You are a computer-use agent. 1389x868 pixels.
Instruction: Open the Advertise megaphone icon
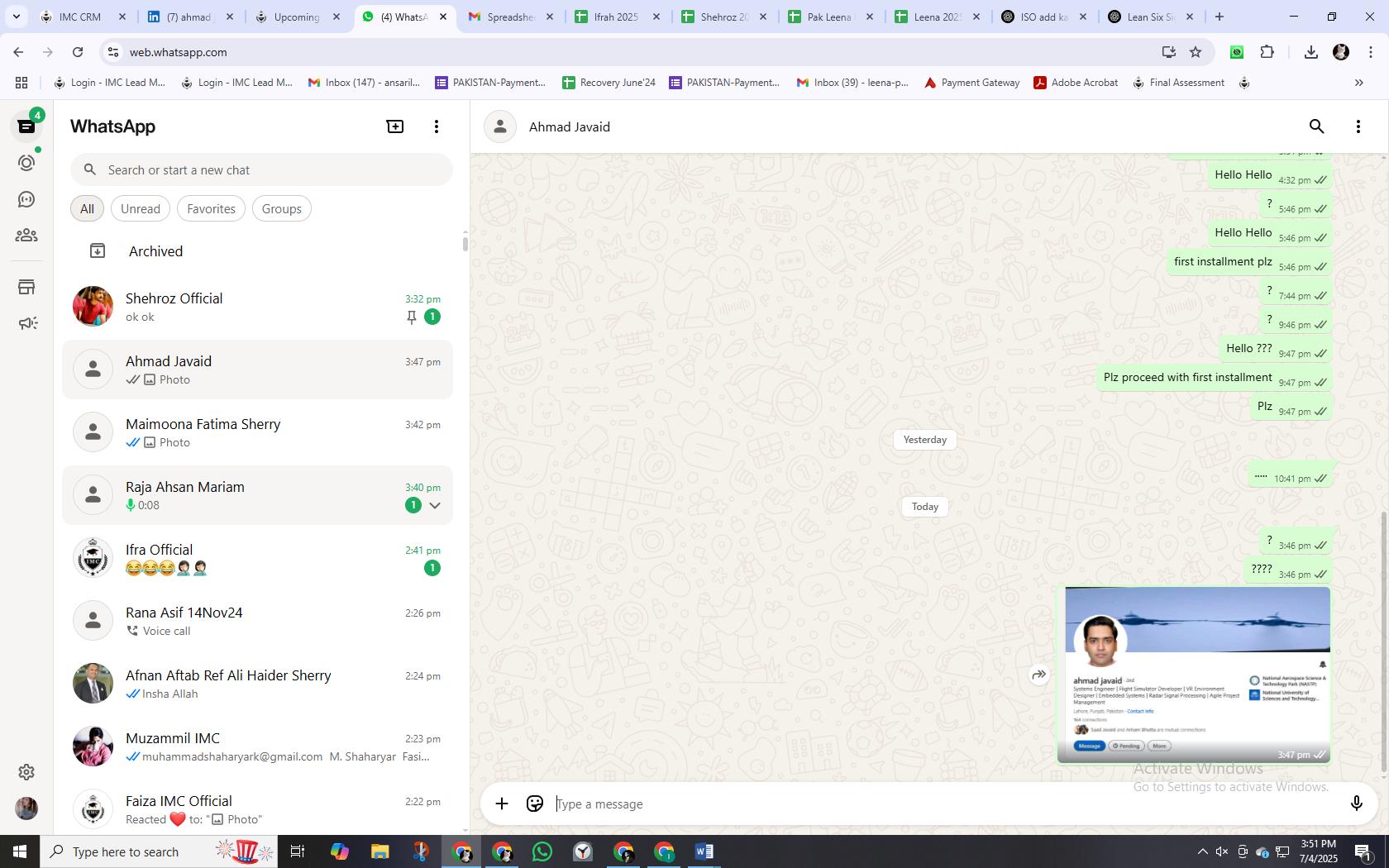26,323
